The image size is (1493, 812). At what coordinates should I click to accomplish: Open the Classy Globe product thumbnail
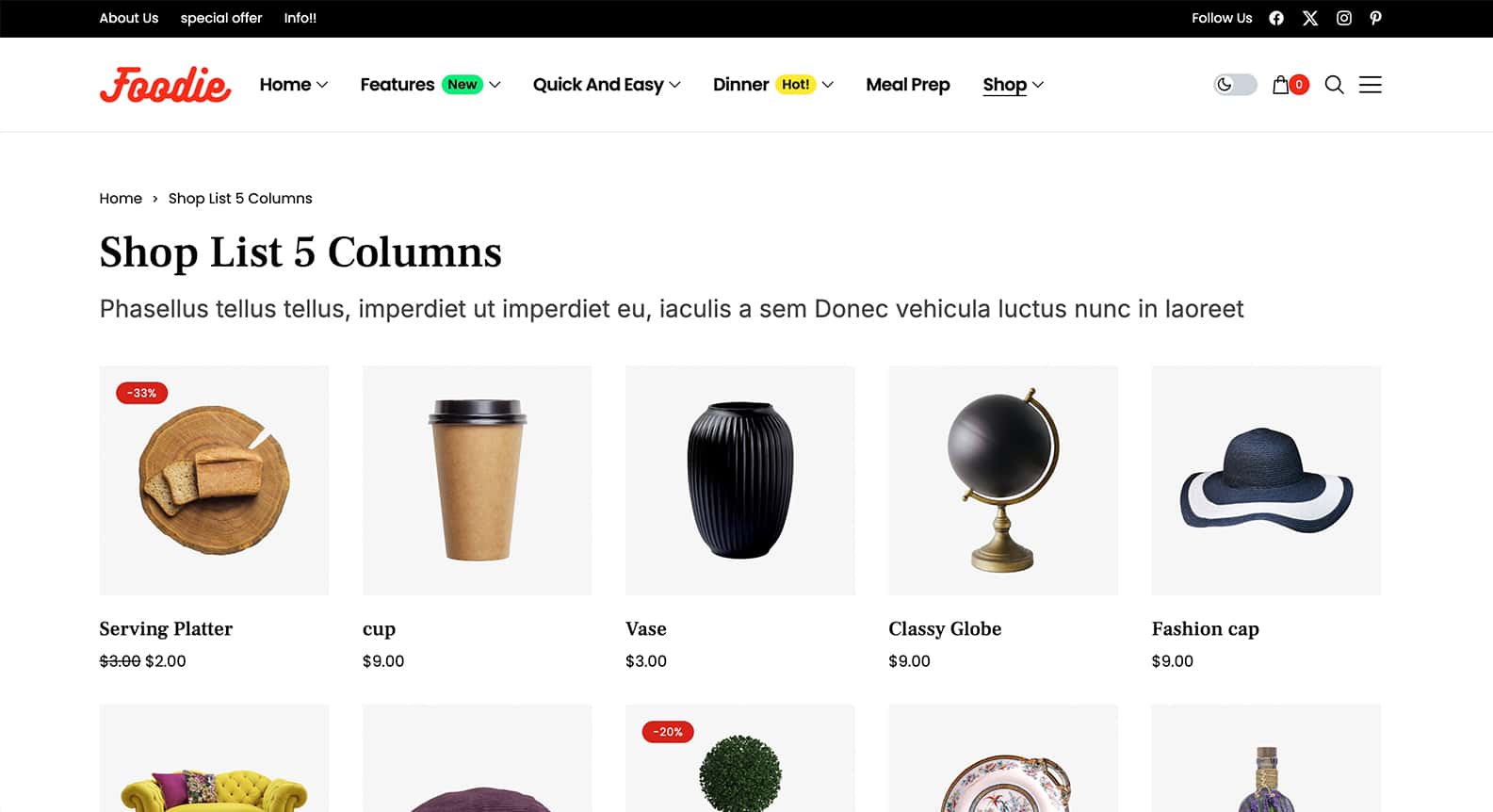(x=1003, y=480)
